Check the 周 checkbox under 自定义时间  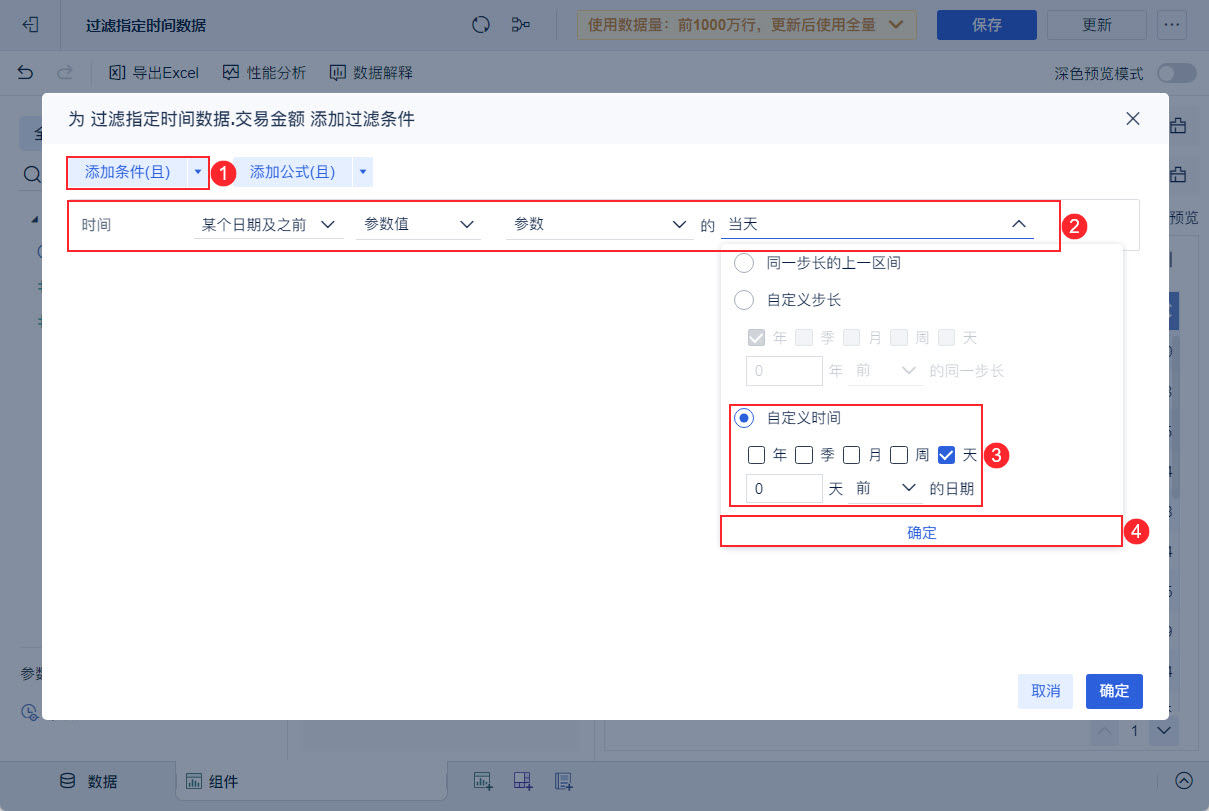899,455
